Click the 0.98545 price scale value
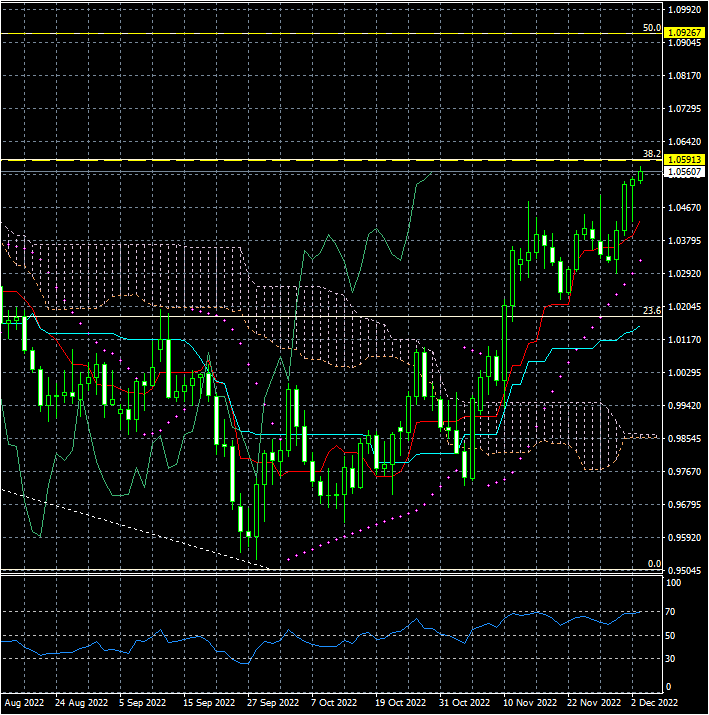This screenshot has height=715, width=709. (x=684, y=439)
